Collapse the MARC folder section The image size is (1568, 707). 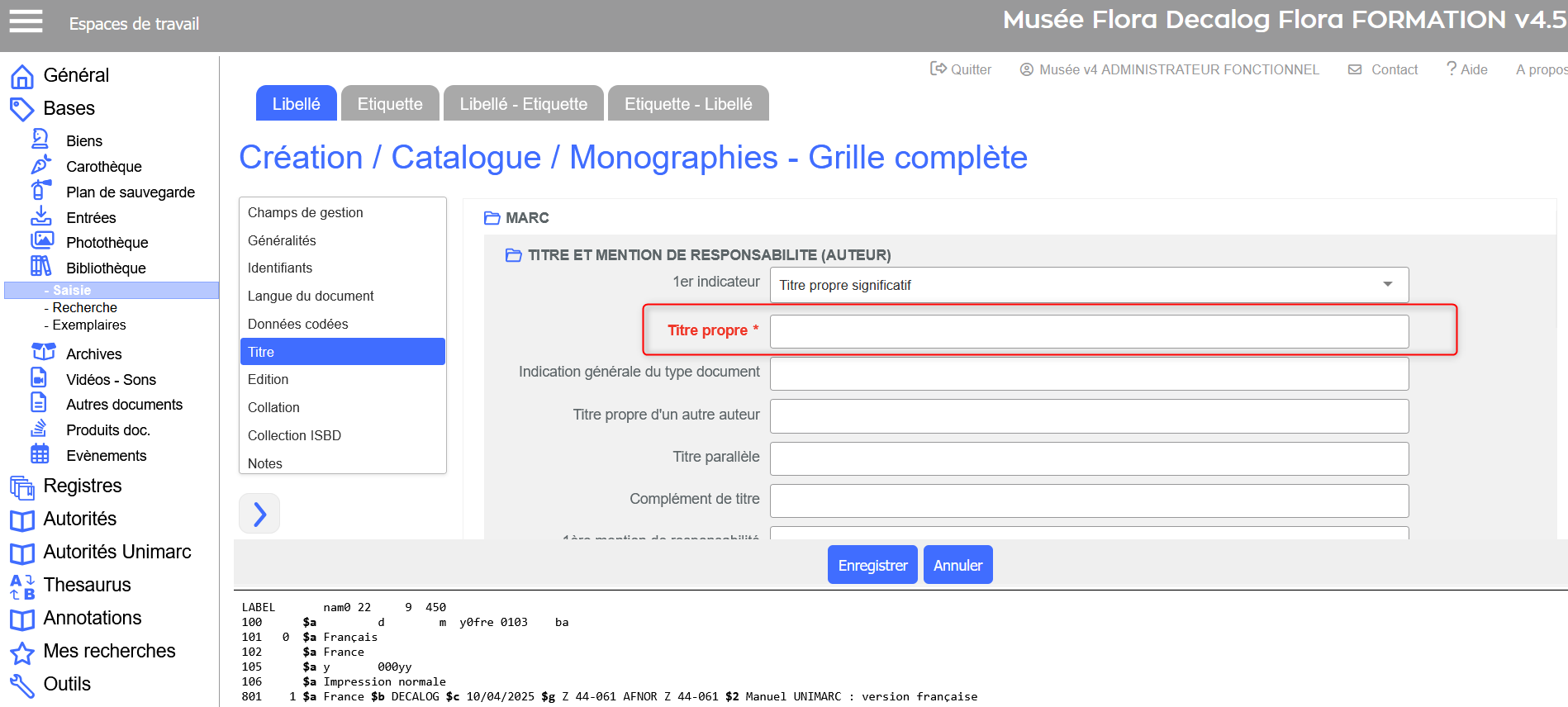click(x=492, y=218)
